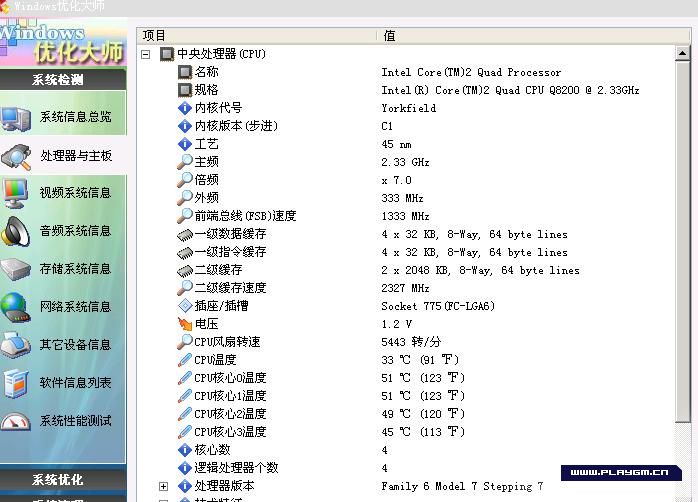Click voltage icon beside 电压
The image size is (698, 502).
[x=185, y=324]
